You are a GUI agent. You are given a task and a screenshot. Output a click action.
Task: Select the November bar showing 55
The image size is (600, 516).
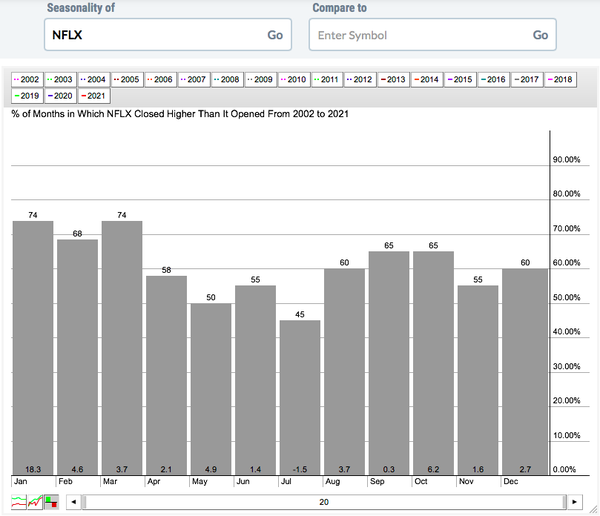478,380
